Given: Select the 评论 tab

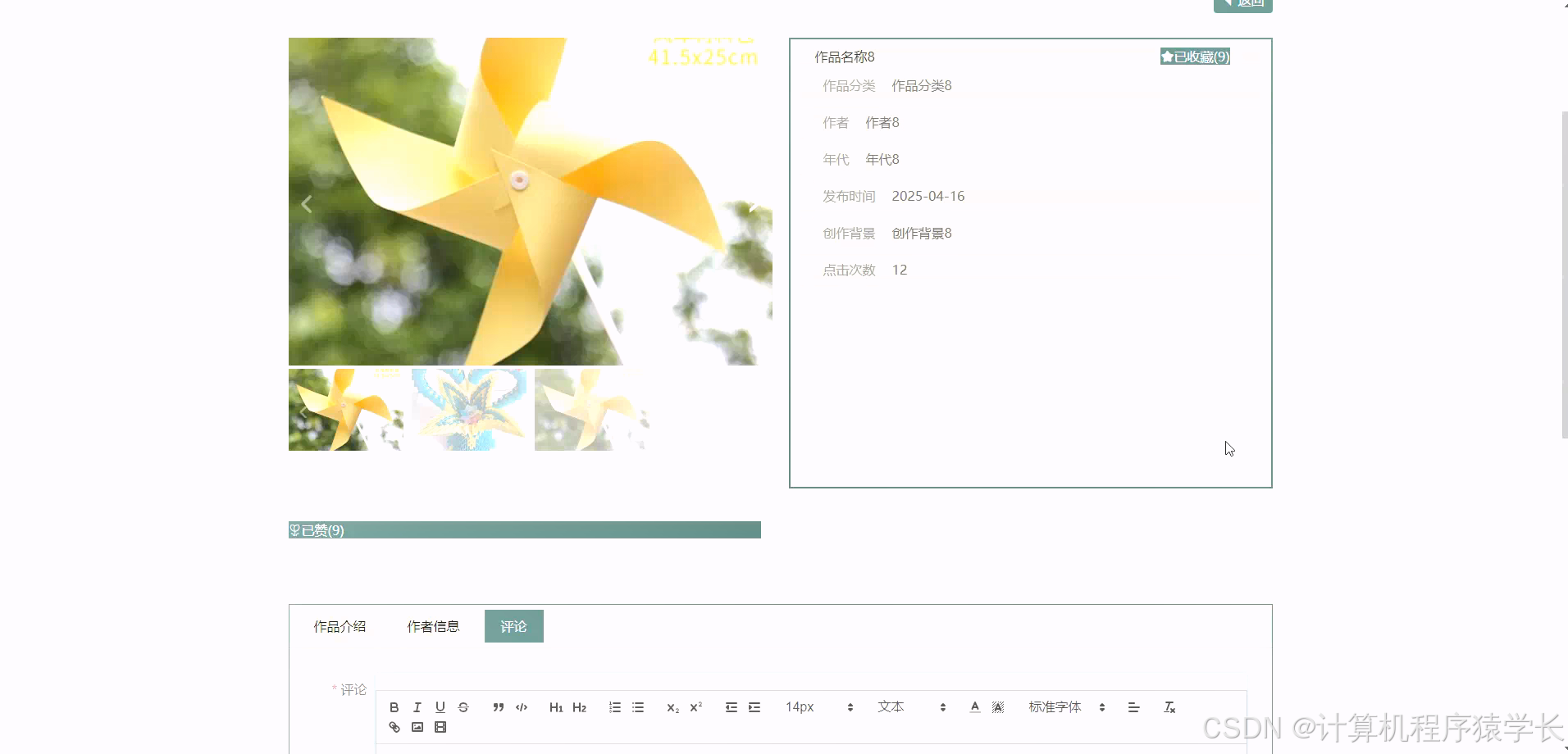Looking at the screenshot, I should 514,626.
